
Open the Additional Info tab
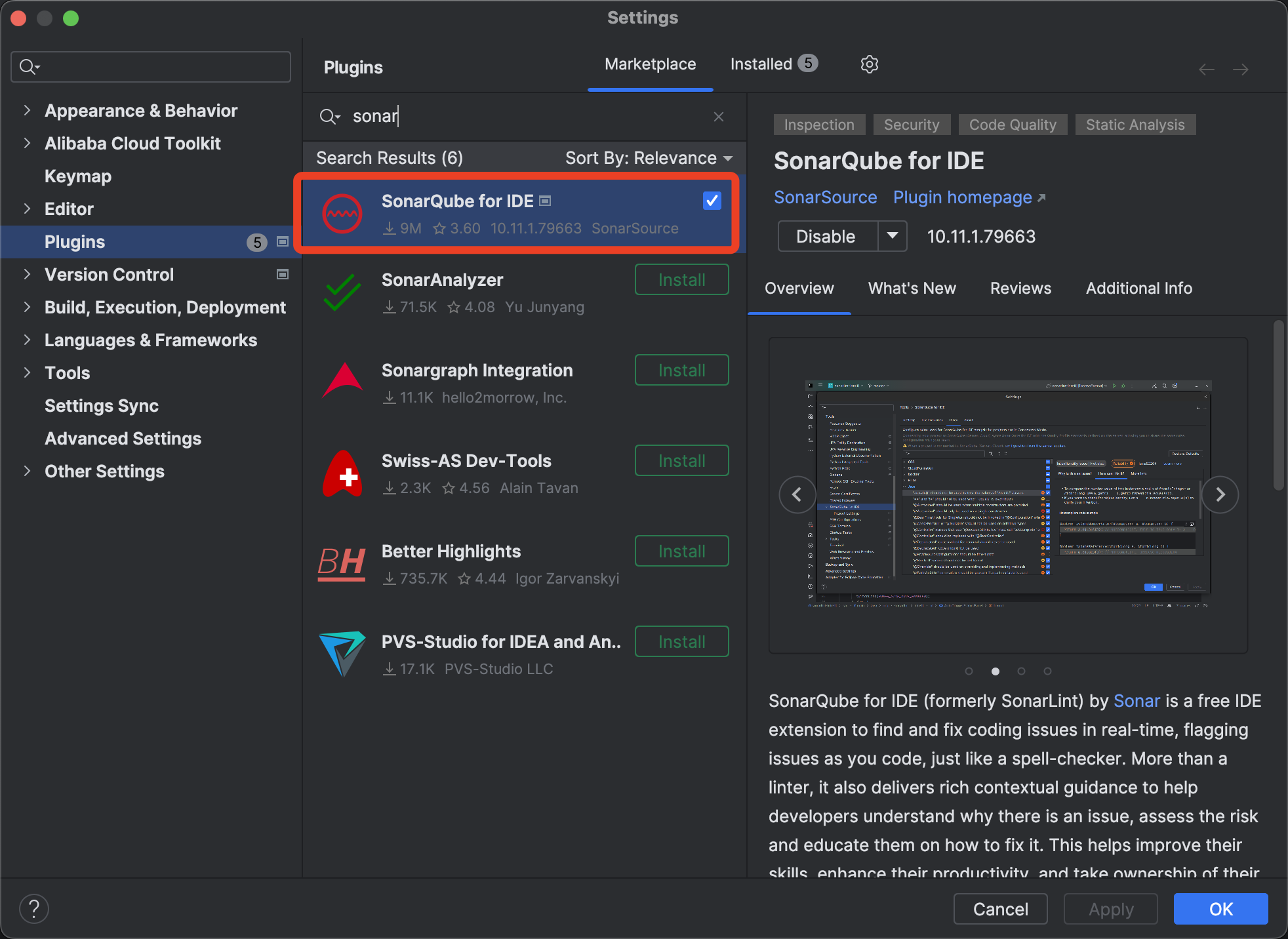click(x=1138, y=289)
